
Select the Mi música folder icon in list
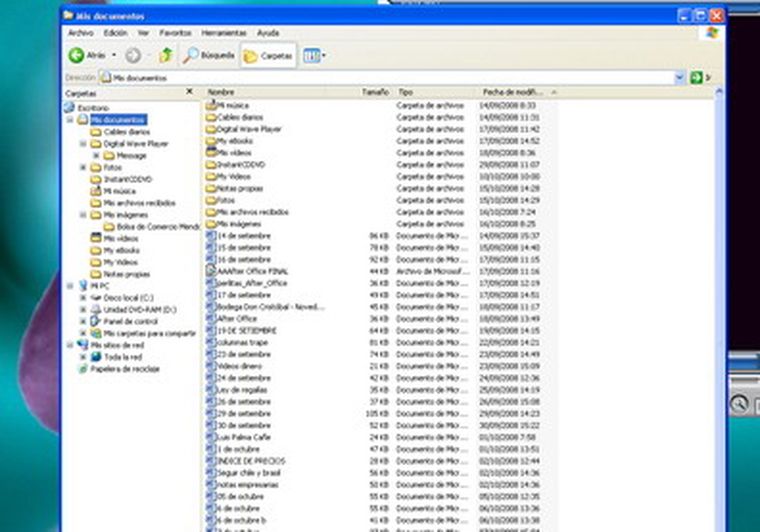211,105
